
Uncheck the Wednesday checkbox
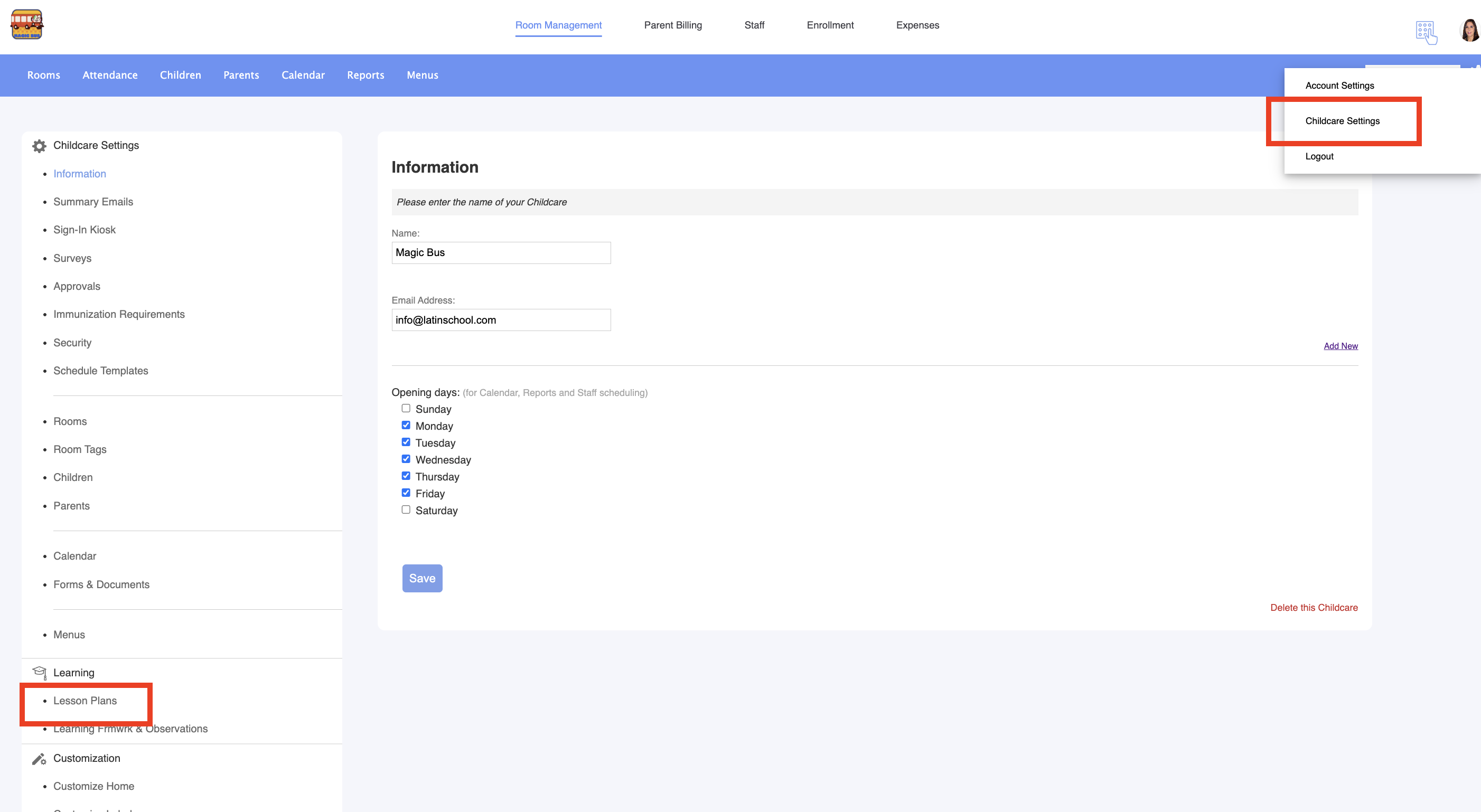tap(406, 459)
